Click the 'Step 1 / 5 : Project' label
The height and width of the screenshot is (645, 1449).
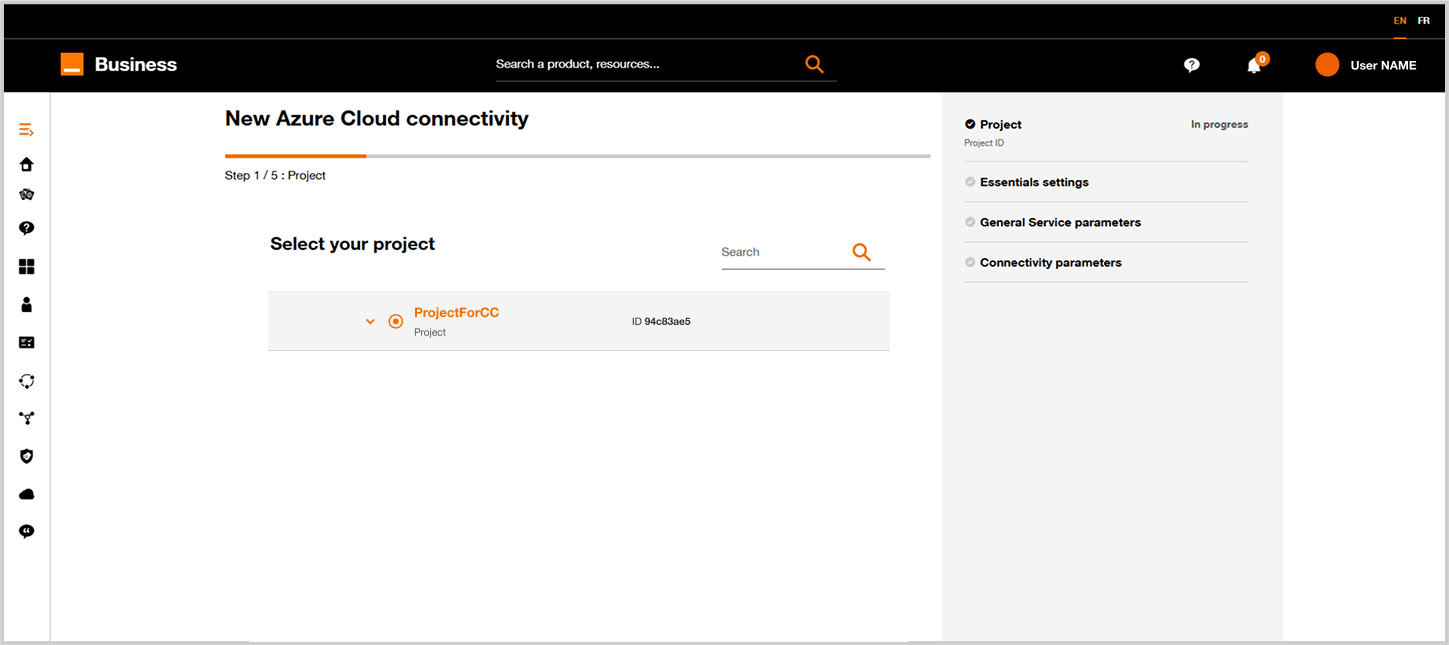click(275, 176)
